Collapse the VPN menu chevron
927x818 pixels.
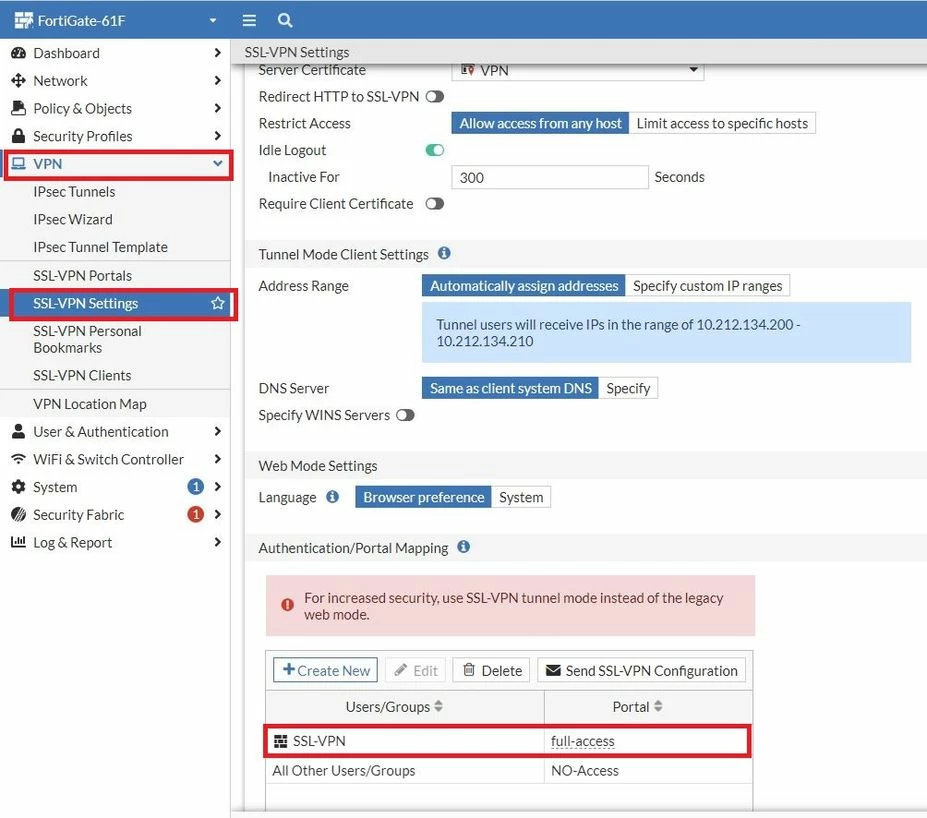click(x=218, y=163)
